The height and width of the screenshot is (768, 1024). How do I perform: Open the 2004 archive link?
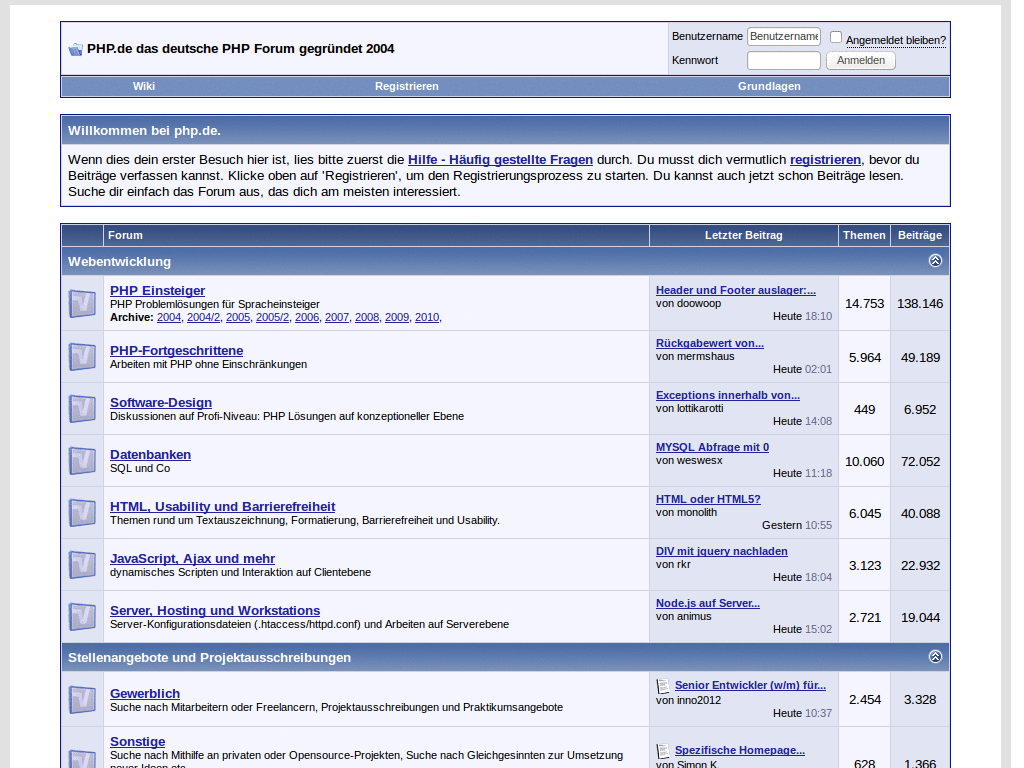point(168,317)
